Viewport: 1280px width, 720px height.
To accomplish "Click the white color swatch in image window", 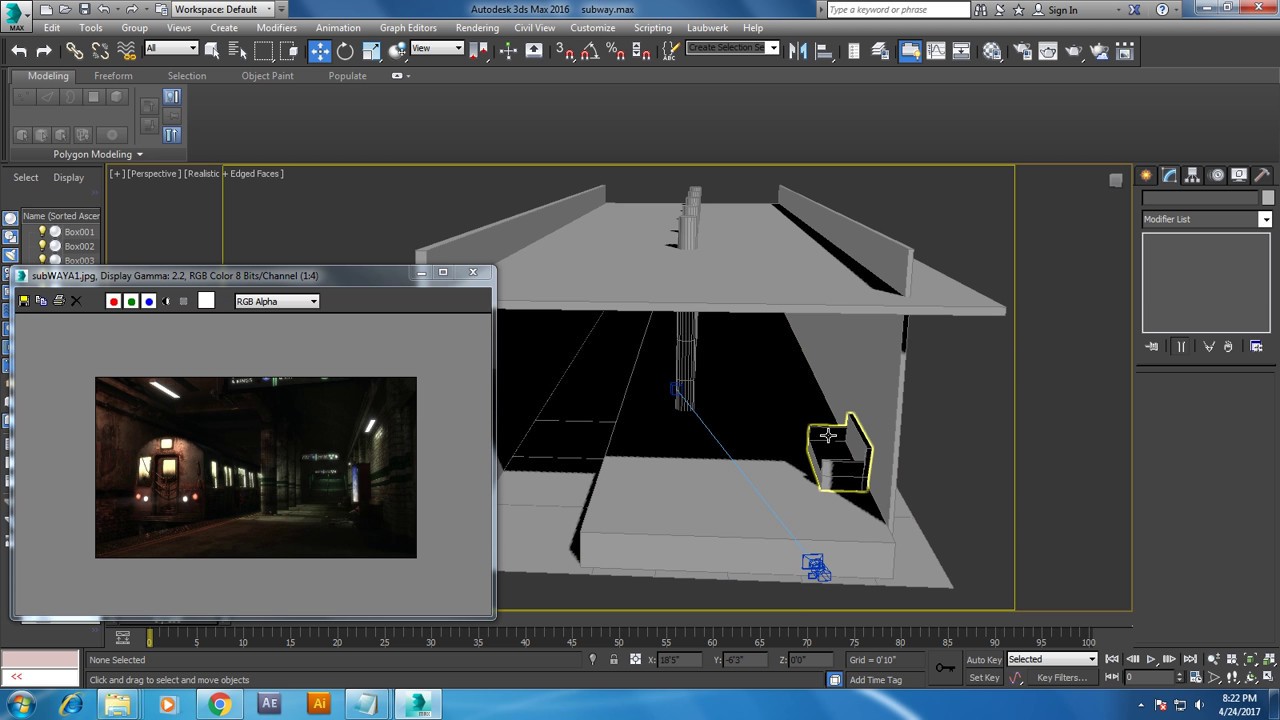I will [x=206, y=301].
